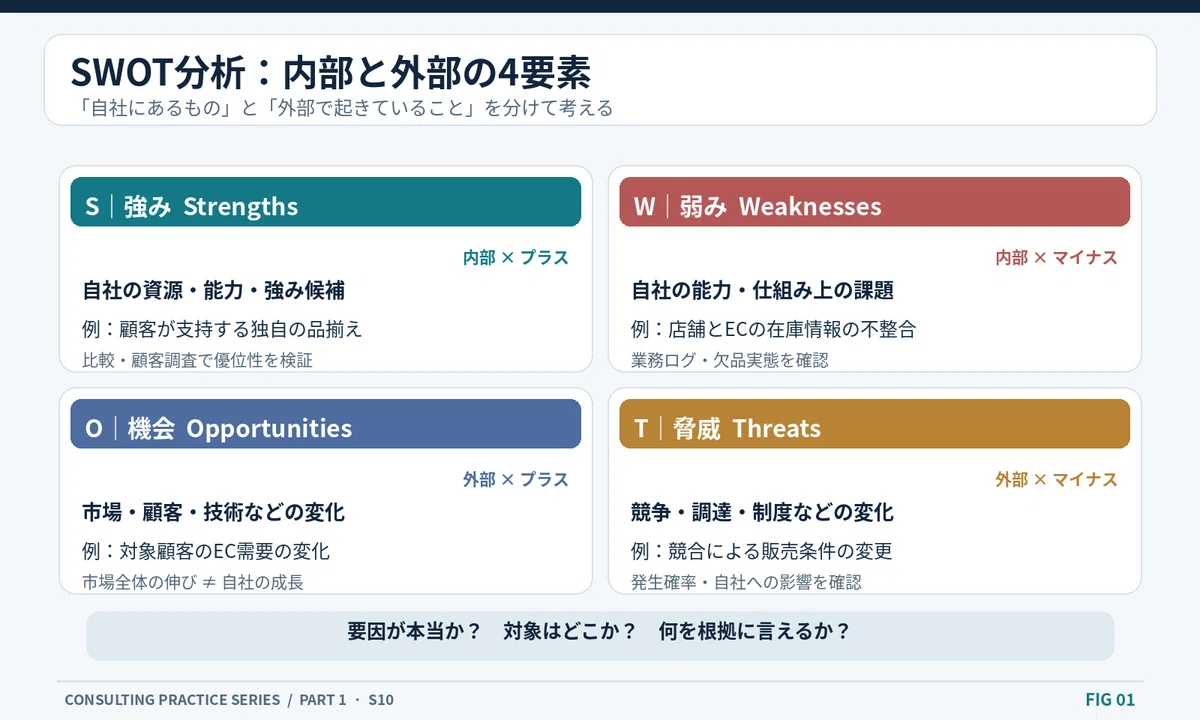1200x720 pixels.
Task: Click "競争・調達・制度などの変化" heading
Action: pos(763,513)
